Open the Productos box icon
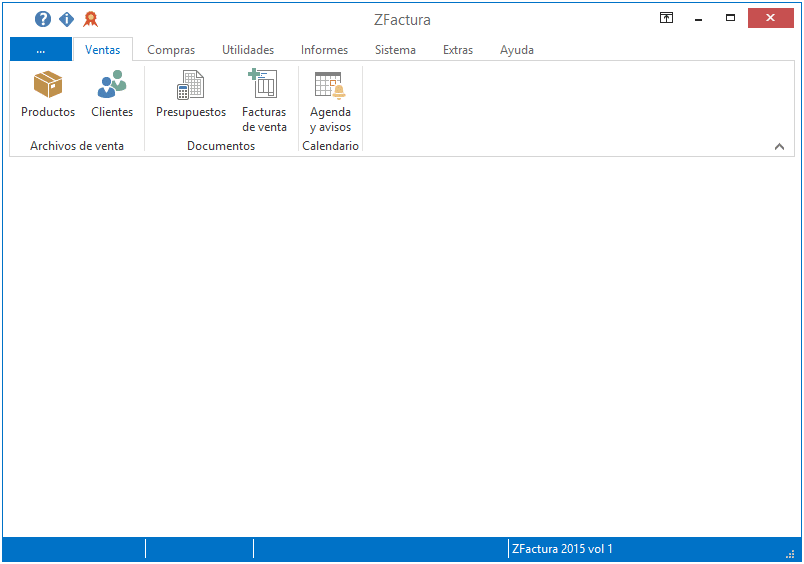The image size is (804, 564). (48, 85)
